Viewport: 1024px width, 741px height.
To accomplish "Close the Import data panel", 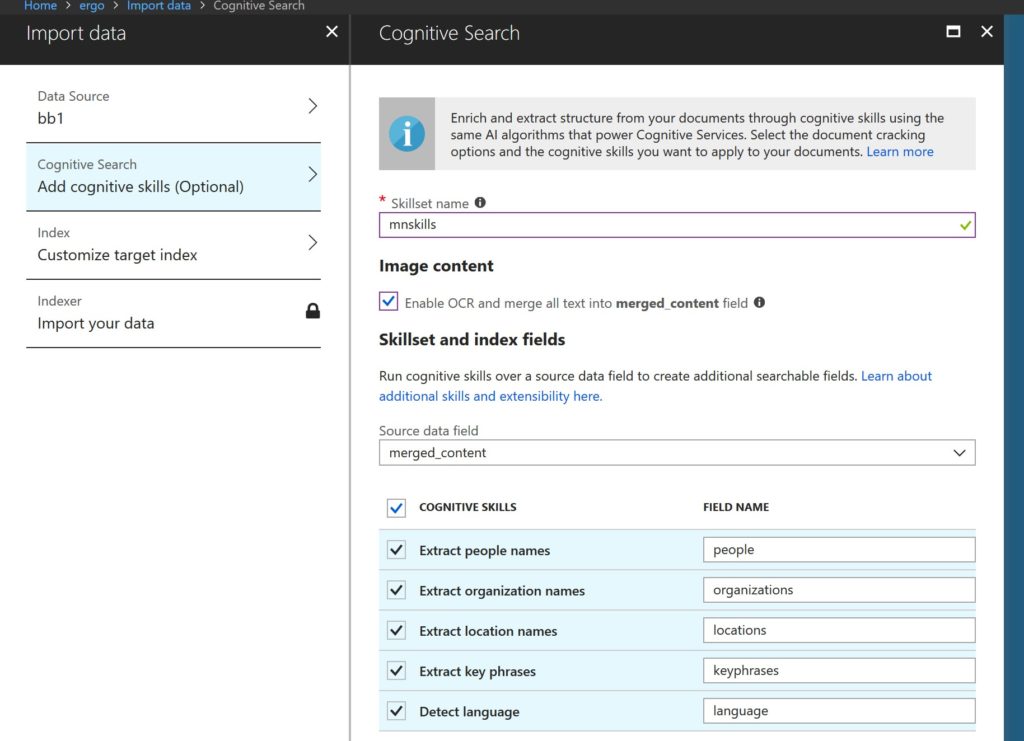I will tap(332, 31).
